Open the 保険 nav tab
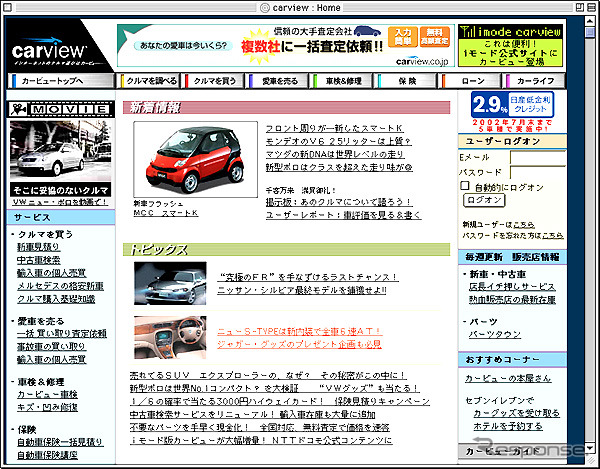 [x=406, y=81]
